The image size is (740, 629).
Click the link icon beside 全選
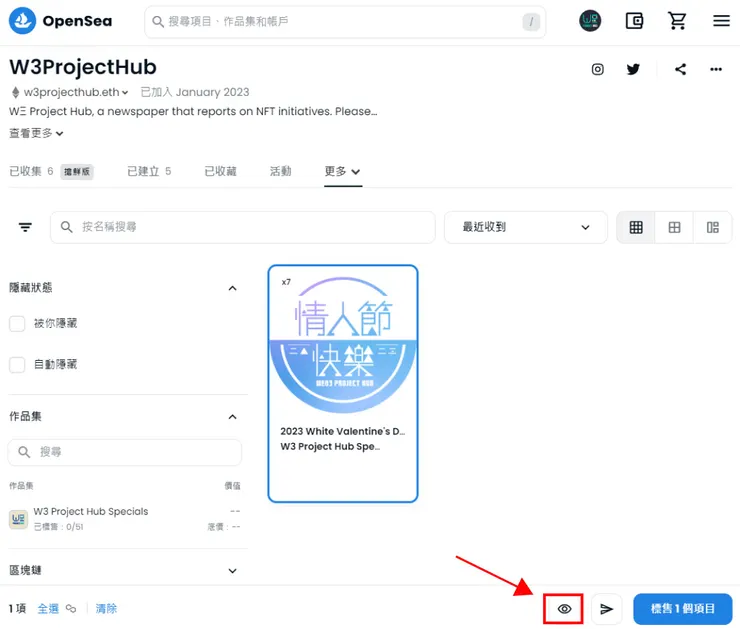click(x=71, y=608)
